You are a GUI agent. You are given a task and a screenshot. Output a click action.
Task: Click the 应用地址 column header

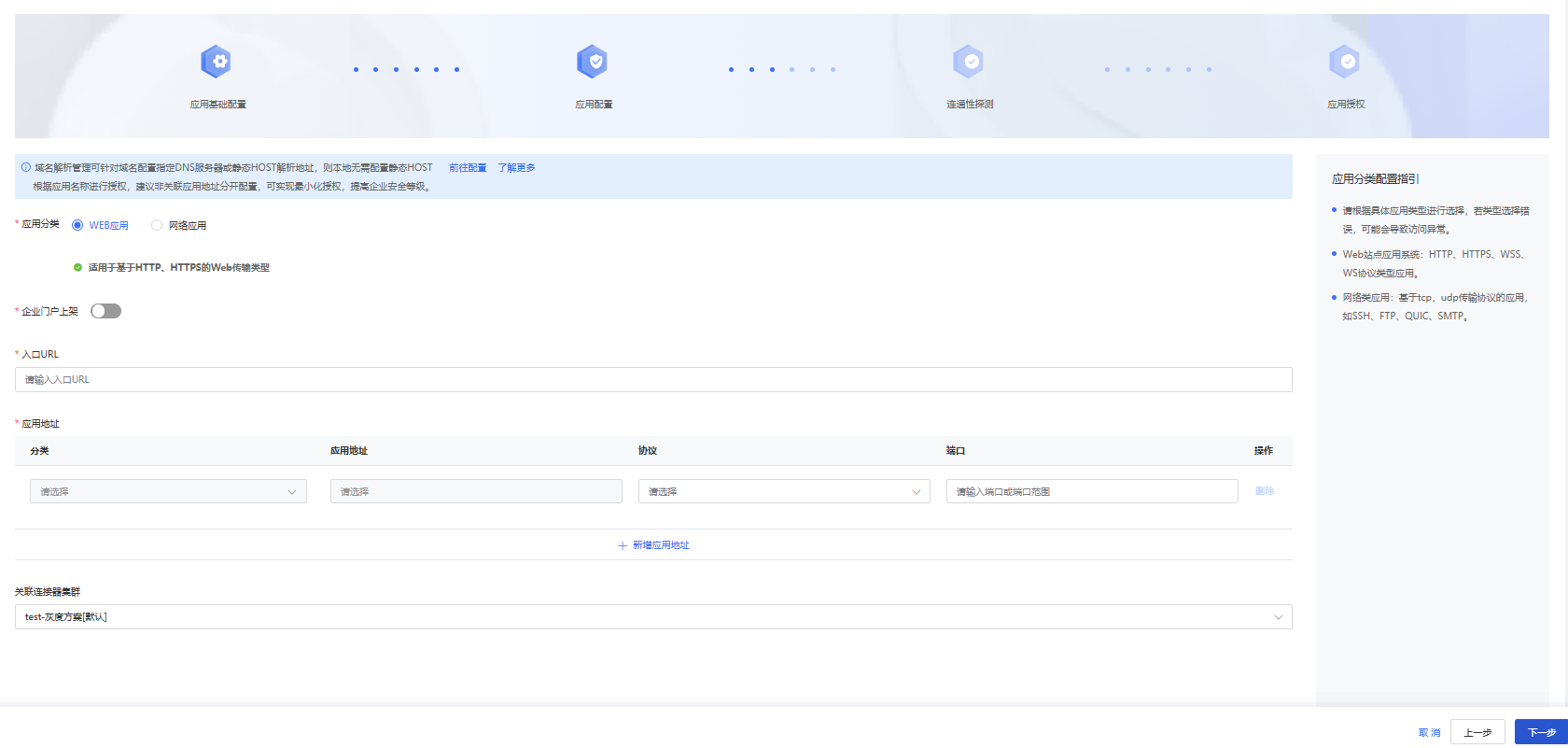pos(349,451)
